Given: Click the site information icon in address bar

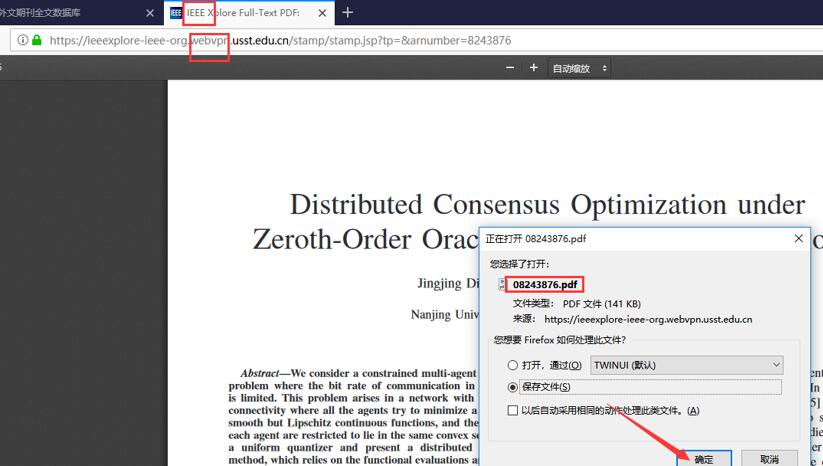Looking at the screenshot, I should point(21,41).
